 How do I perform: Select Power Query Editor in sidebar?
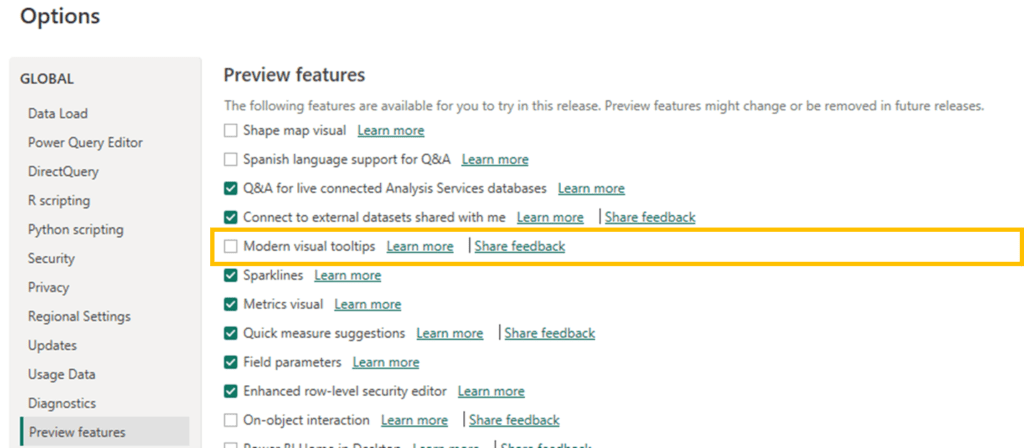[x=85, y=143]
